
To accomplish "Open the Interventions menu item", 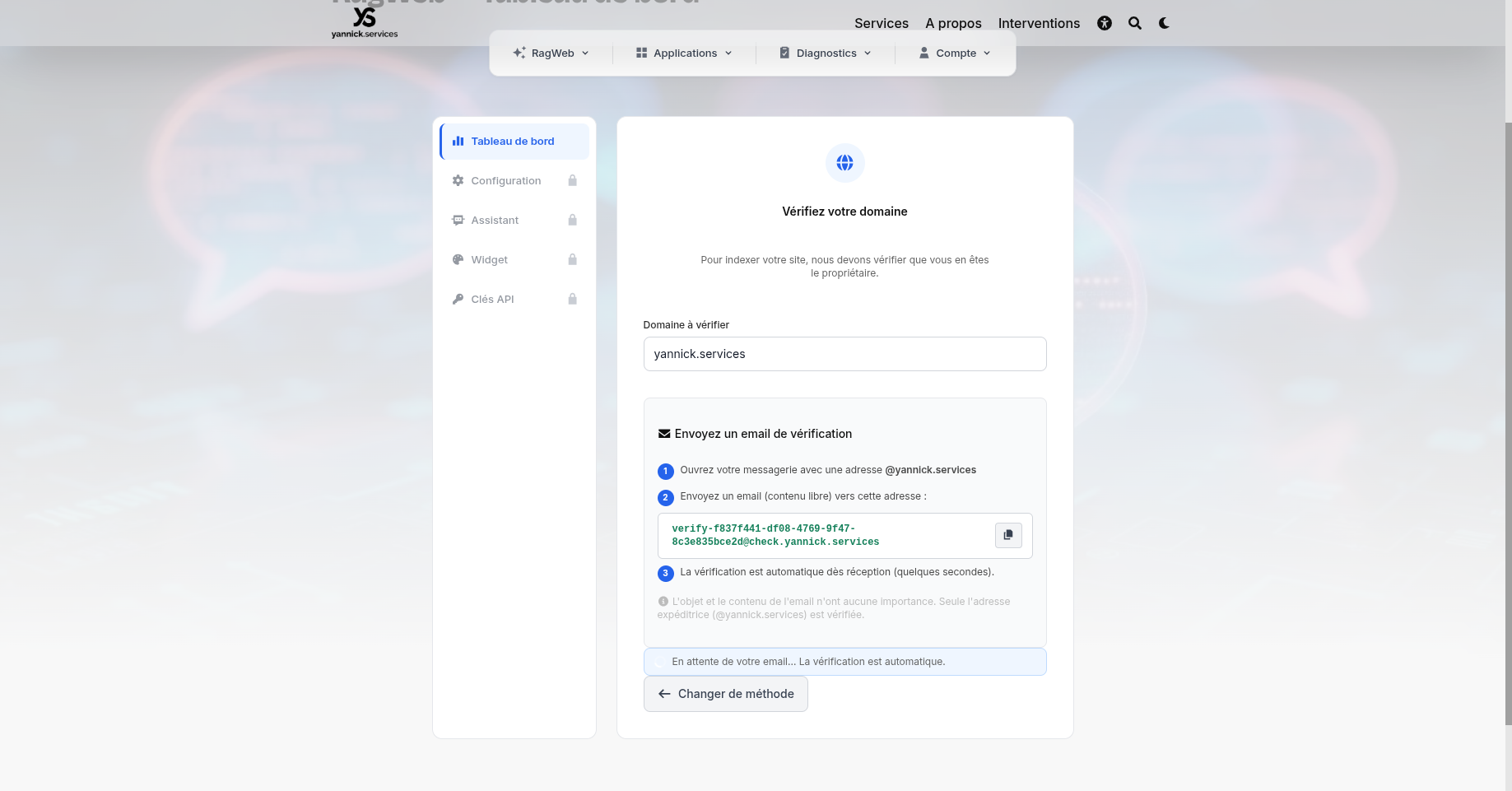I will click(1039, 23).
